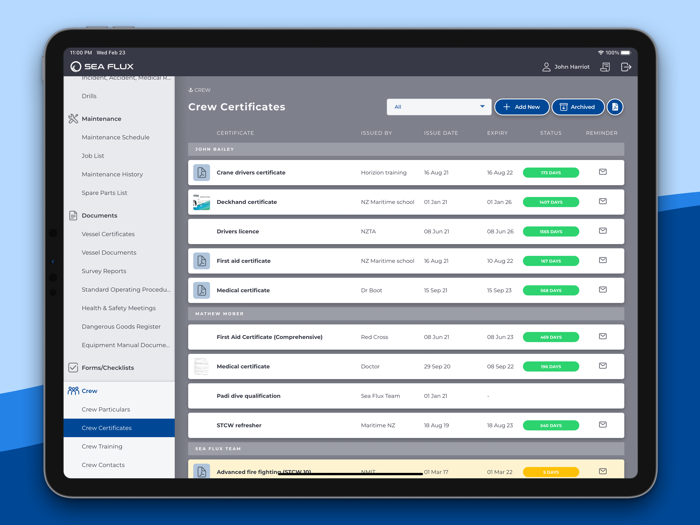Viewport: 700px width, 525px height.
Task: Click the logout icon in the header
Action: pyautogui.click(x=626, y=67)
